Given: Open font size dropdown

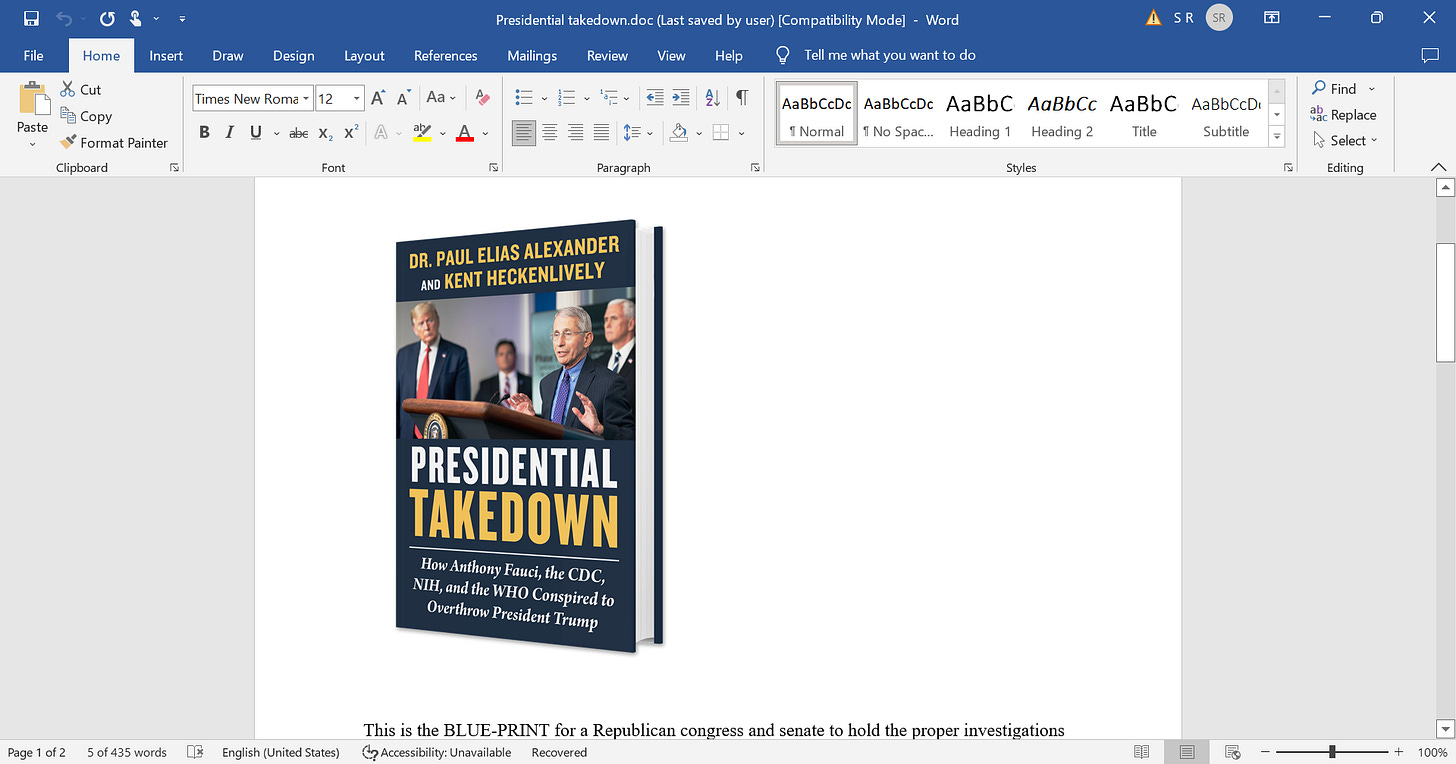Looking at the screenshot, I should pos(357,98).
